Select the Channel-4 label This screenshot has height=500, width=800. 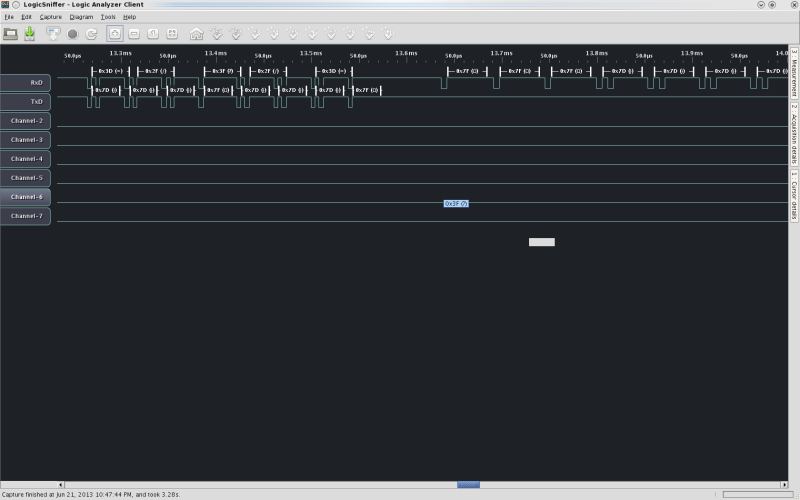pos(25,159)
